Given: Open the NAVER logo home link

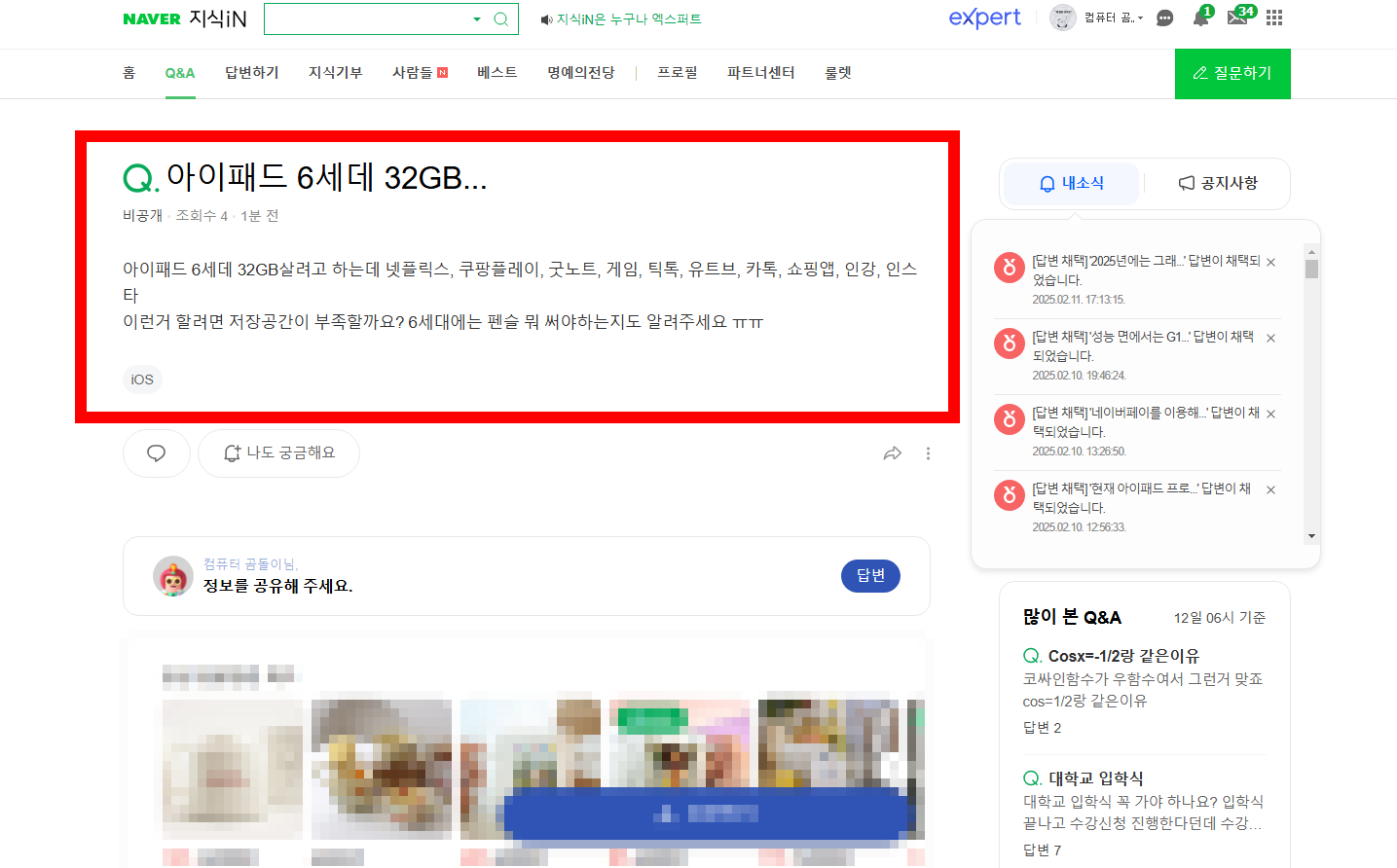Looking at the screenshot, I should pyautogui.click(x=152, y=18).
